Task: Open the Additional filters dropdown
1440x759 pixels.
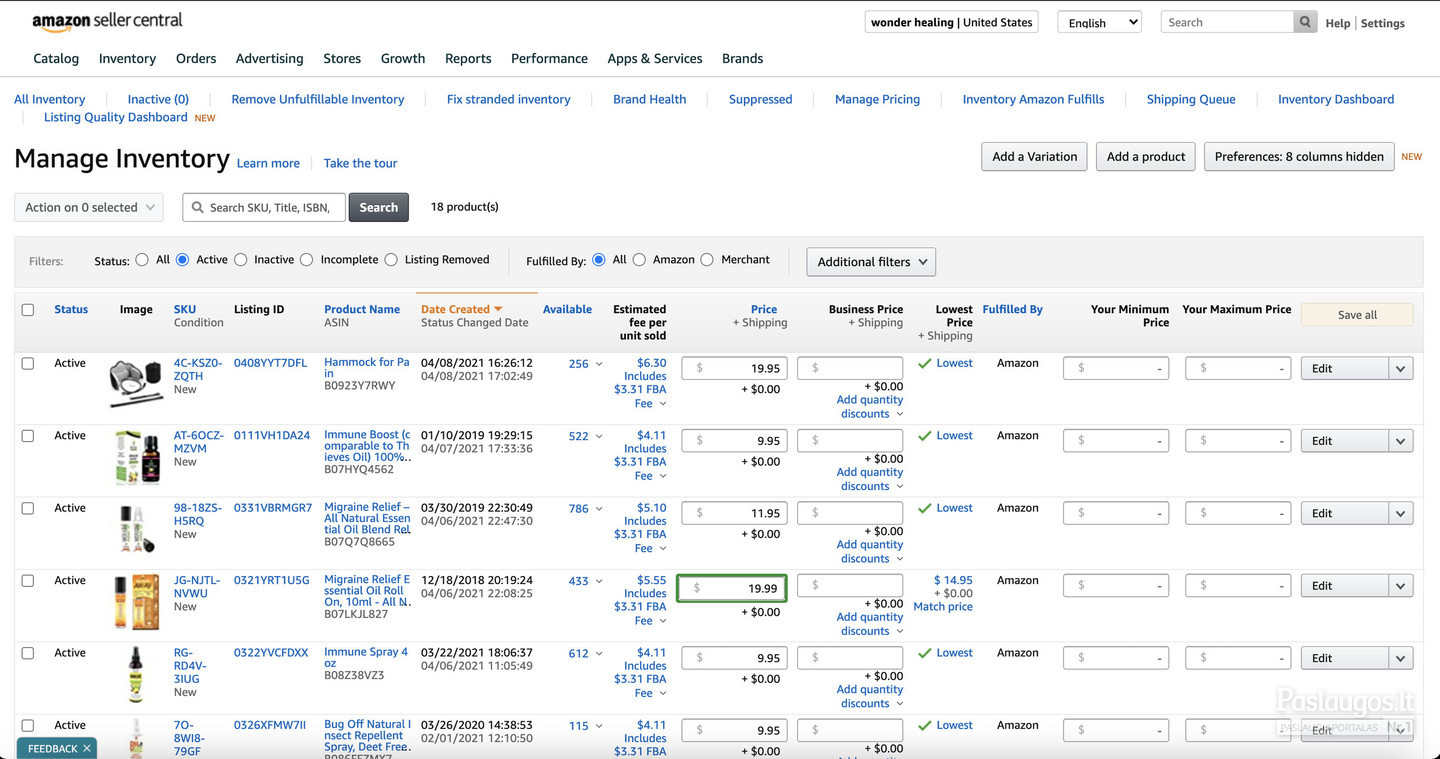Action: pyautogui.click(x=871, y=262)
